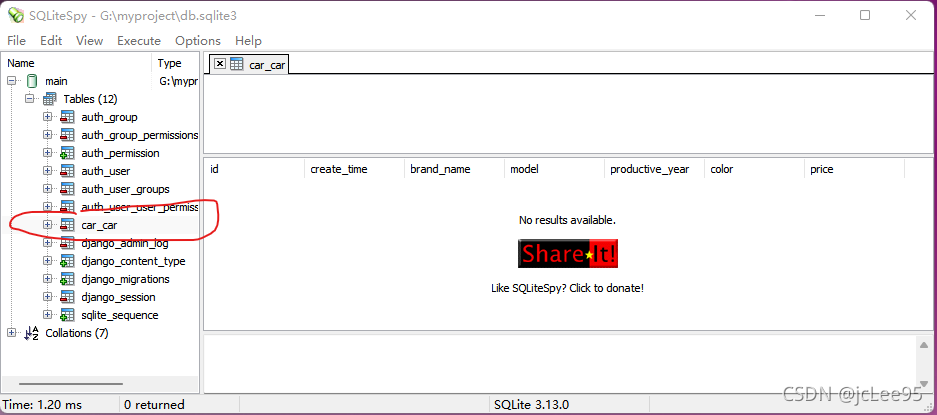Click the Name column header in tree
The image size is (937, 415).
(x=76, y=63)
